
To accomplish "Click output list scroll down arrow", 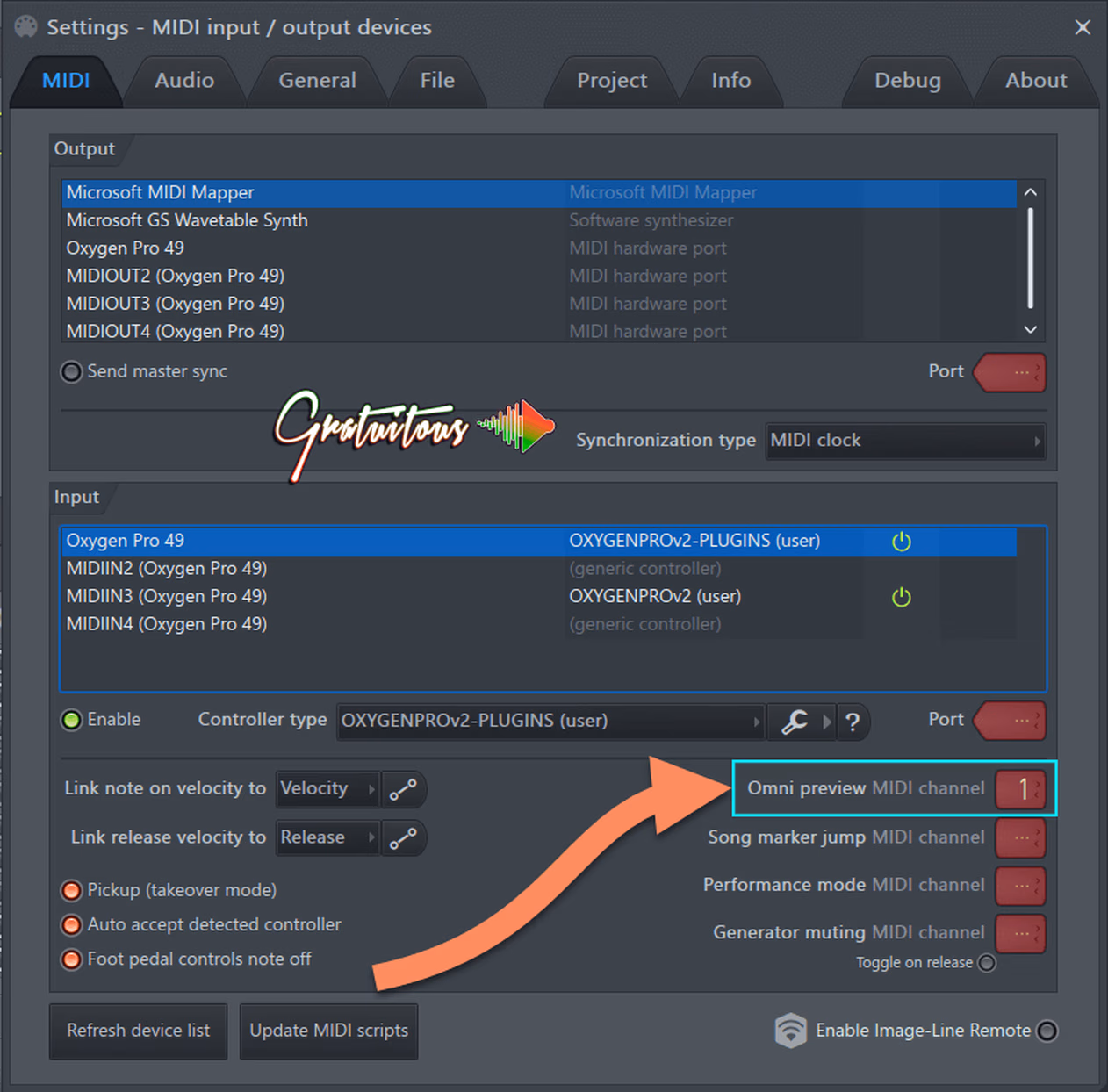I will tap(1031, 330).
